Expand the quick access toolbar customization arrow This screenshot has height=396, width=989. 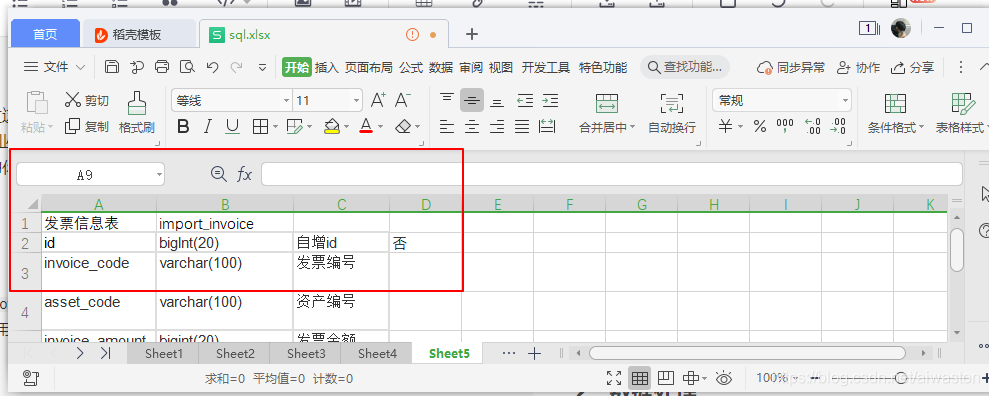click(x=262, y=67)
